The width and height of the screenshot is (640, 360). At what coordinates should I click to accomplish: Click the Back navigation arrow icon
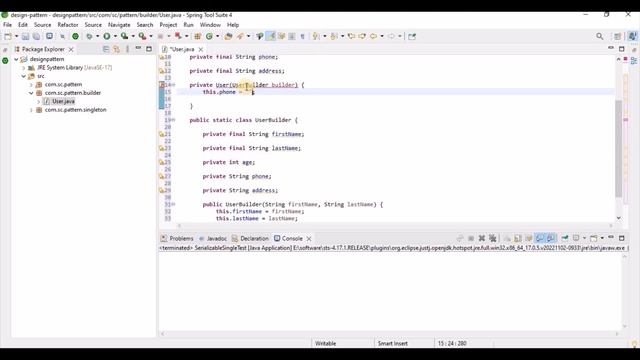[x=373, y=36]
